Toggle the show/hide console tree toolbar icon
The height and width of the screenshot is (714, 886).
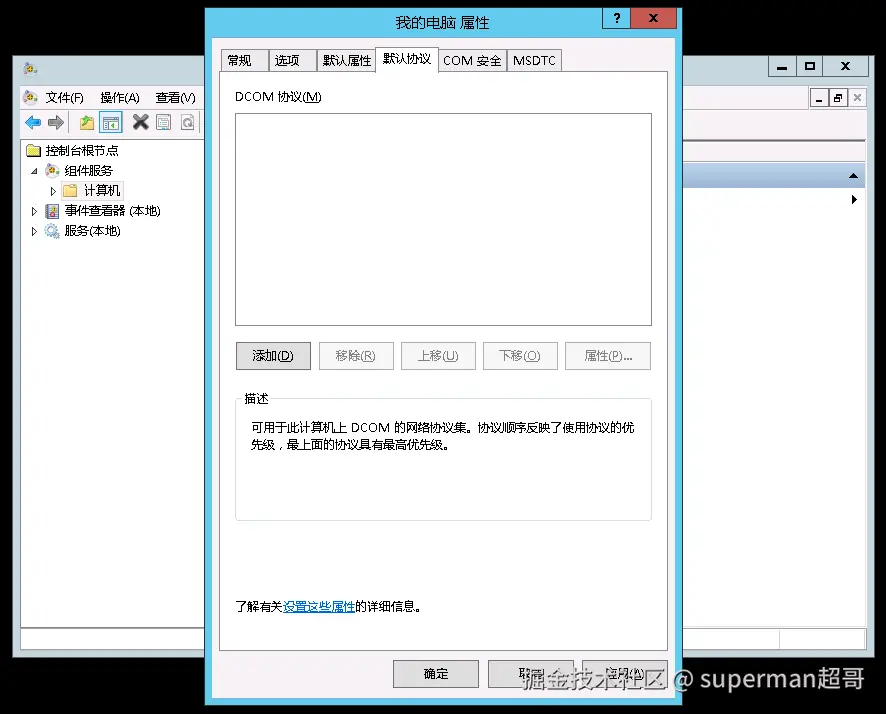[x=111, y=122]
